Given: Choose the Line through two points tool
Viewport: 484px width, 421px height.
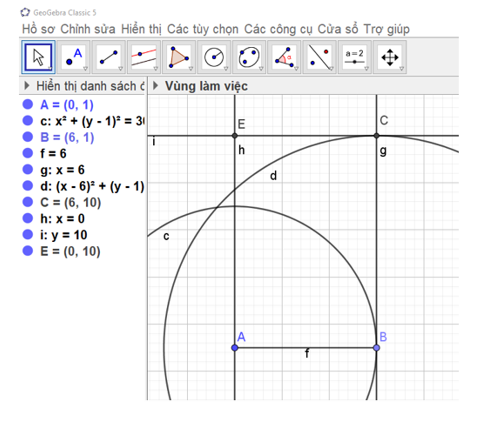Looking at the screenshot, I should click(x=109, y=57).
